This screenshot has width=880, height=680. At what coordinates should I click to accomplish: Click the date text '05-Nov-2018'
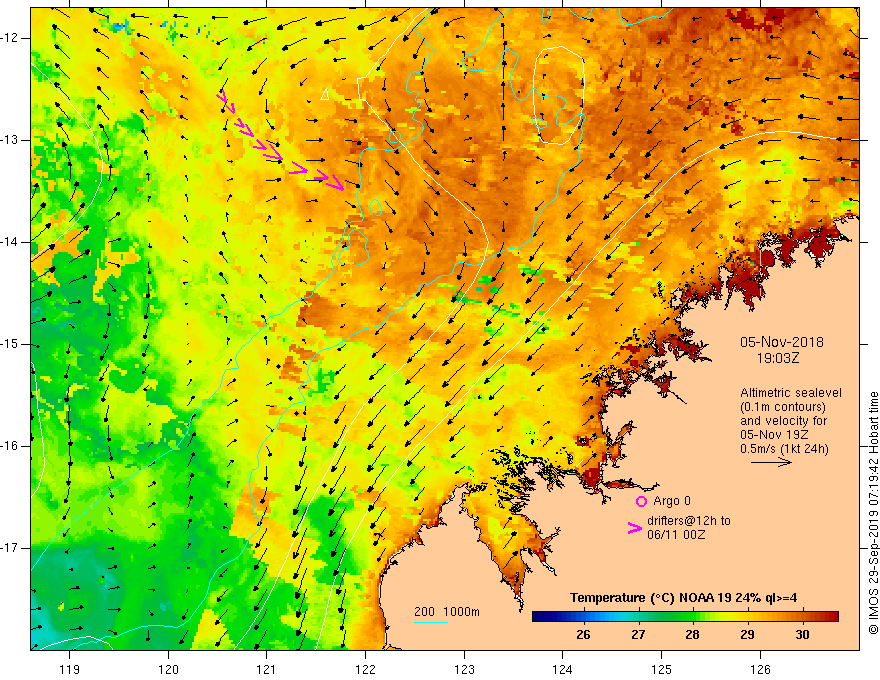pyautogui.click(x=782, y=342)
